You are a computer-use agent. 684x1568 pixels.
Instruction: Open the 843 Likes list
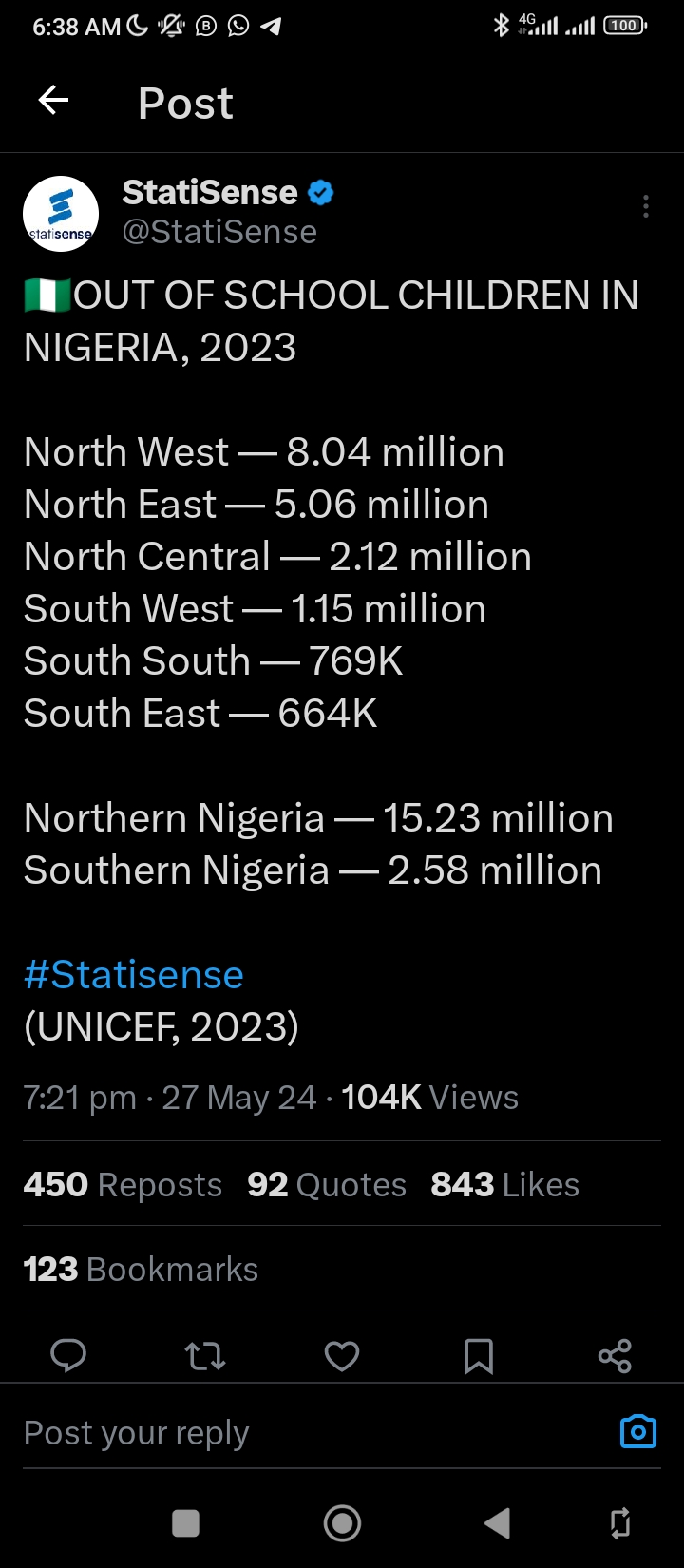(504, 1185)
